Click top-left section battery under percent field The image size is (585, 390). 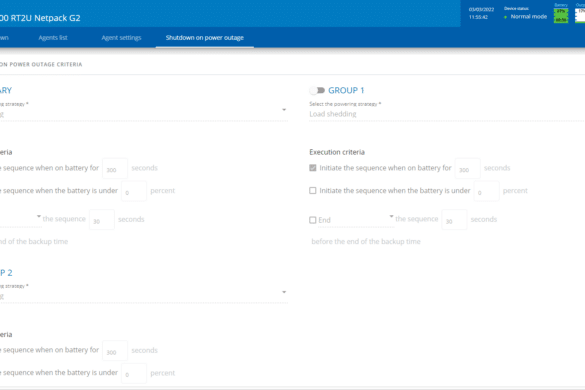pyautogui.click(x=134, y=191)
